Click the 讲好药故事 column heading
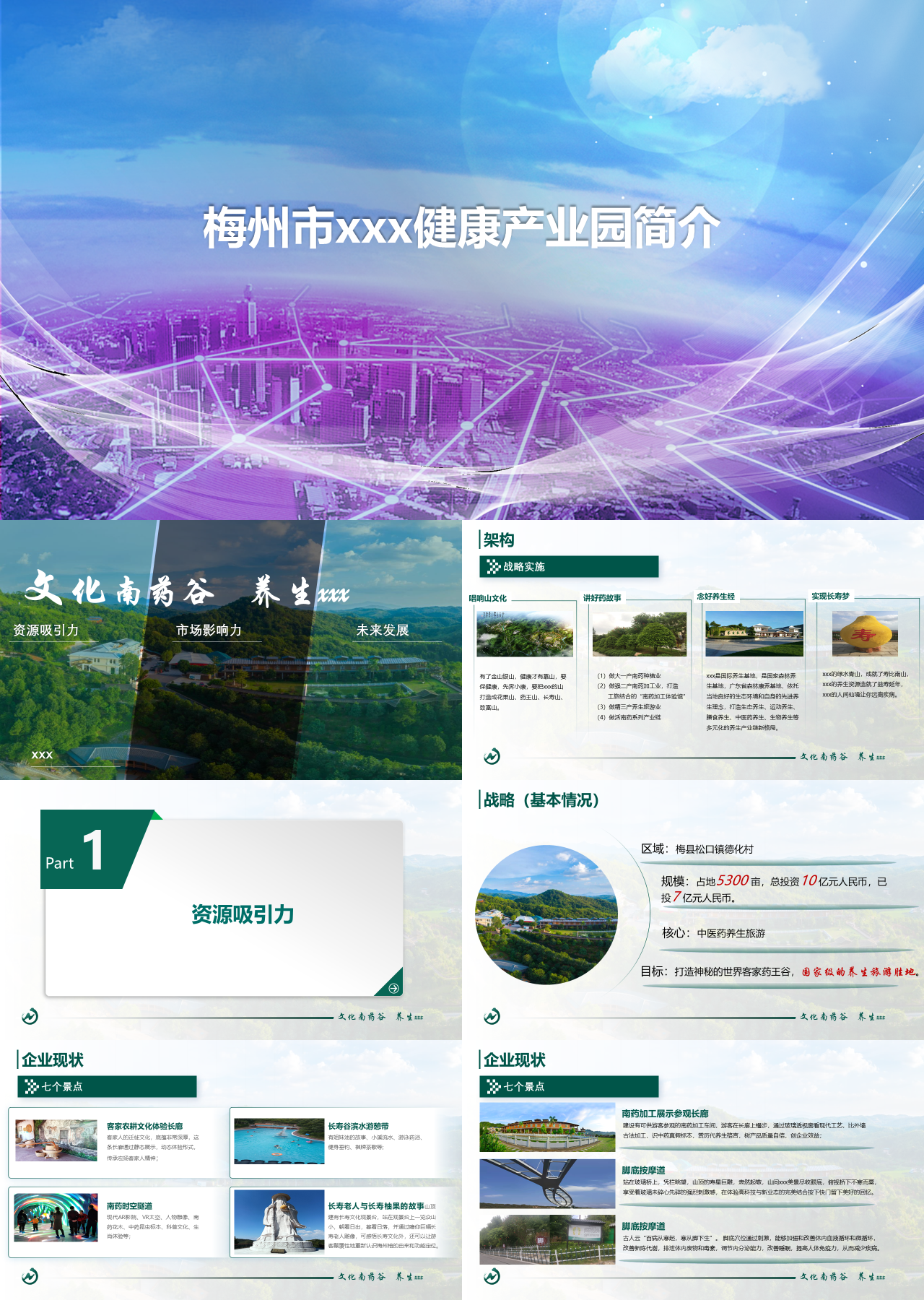 603,597
